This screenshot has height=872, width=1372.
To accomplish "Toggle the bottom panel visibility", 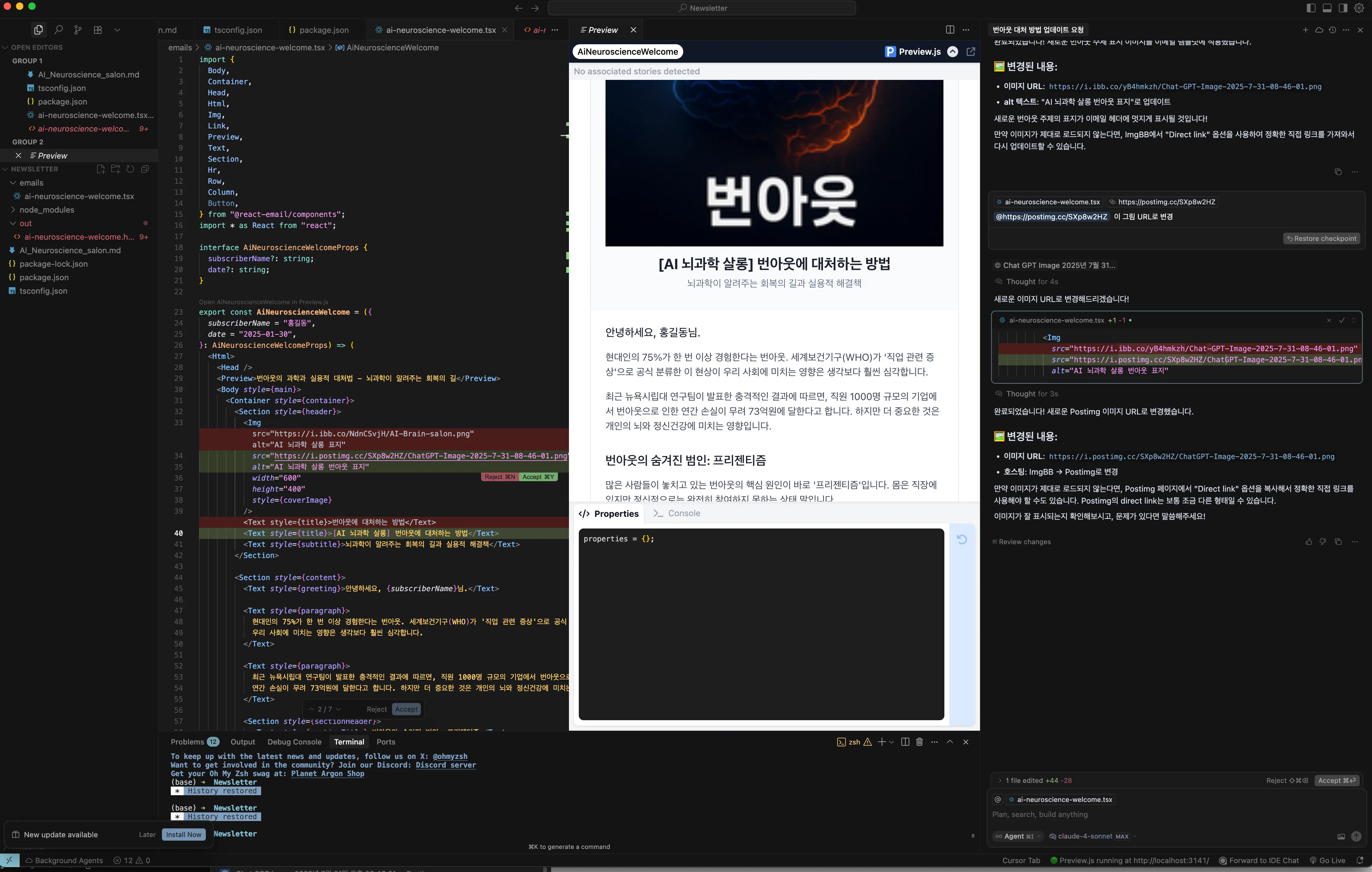I will tap(1327, 7).
